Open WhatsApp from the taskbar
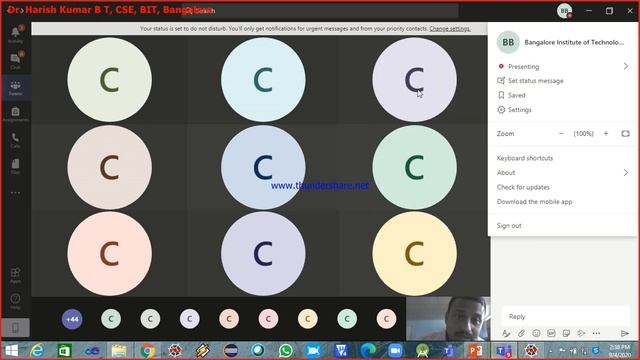This screenshot has height=360, width=640. tap(286, 351)
